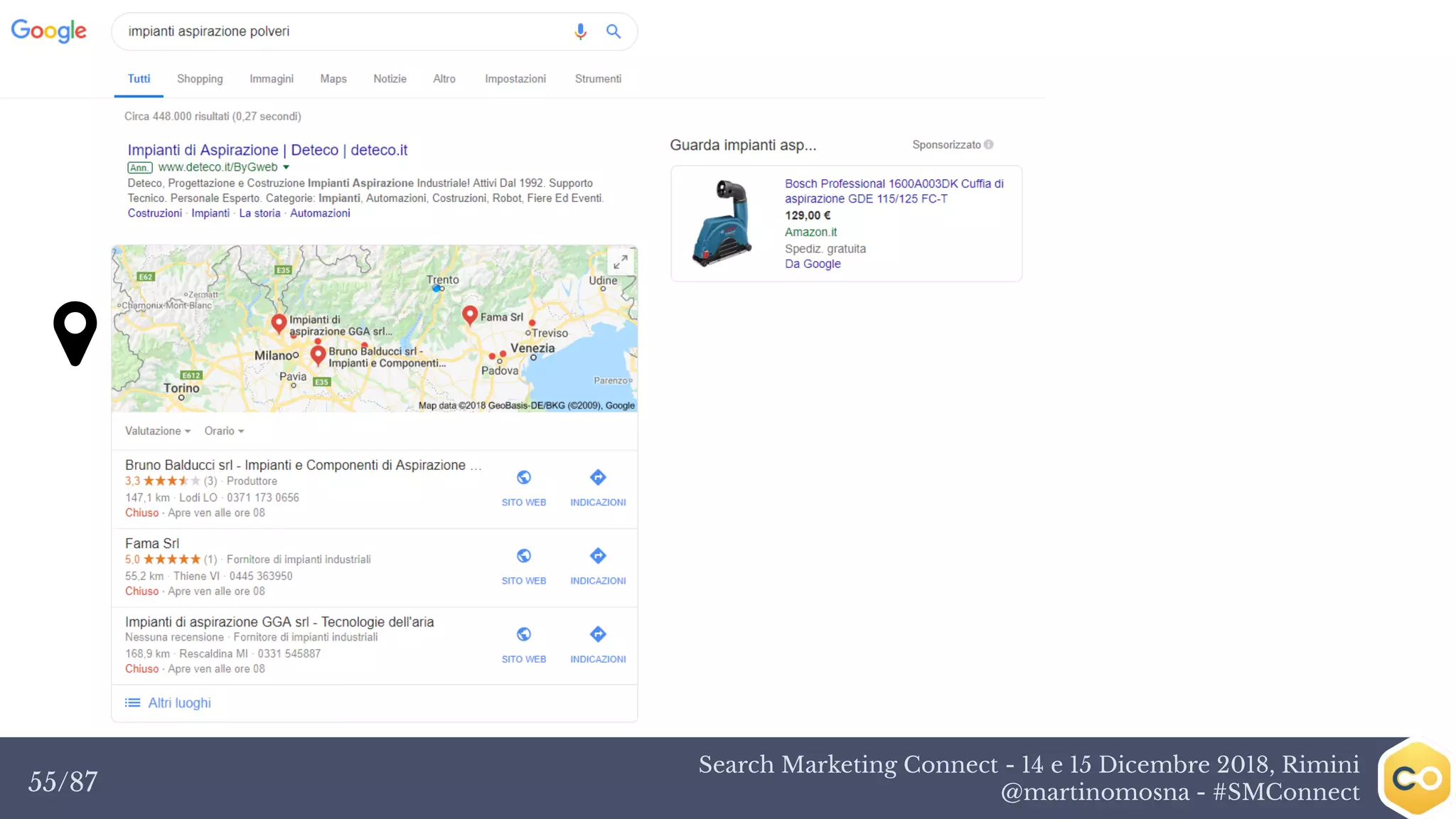Click the Torino label on the map
The height and width of the screenshot is (819, 1456).
pyautogui.click(x=181, y=388)
